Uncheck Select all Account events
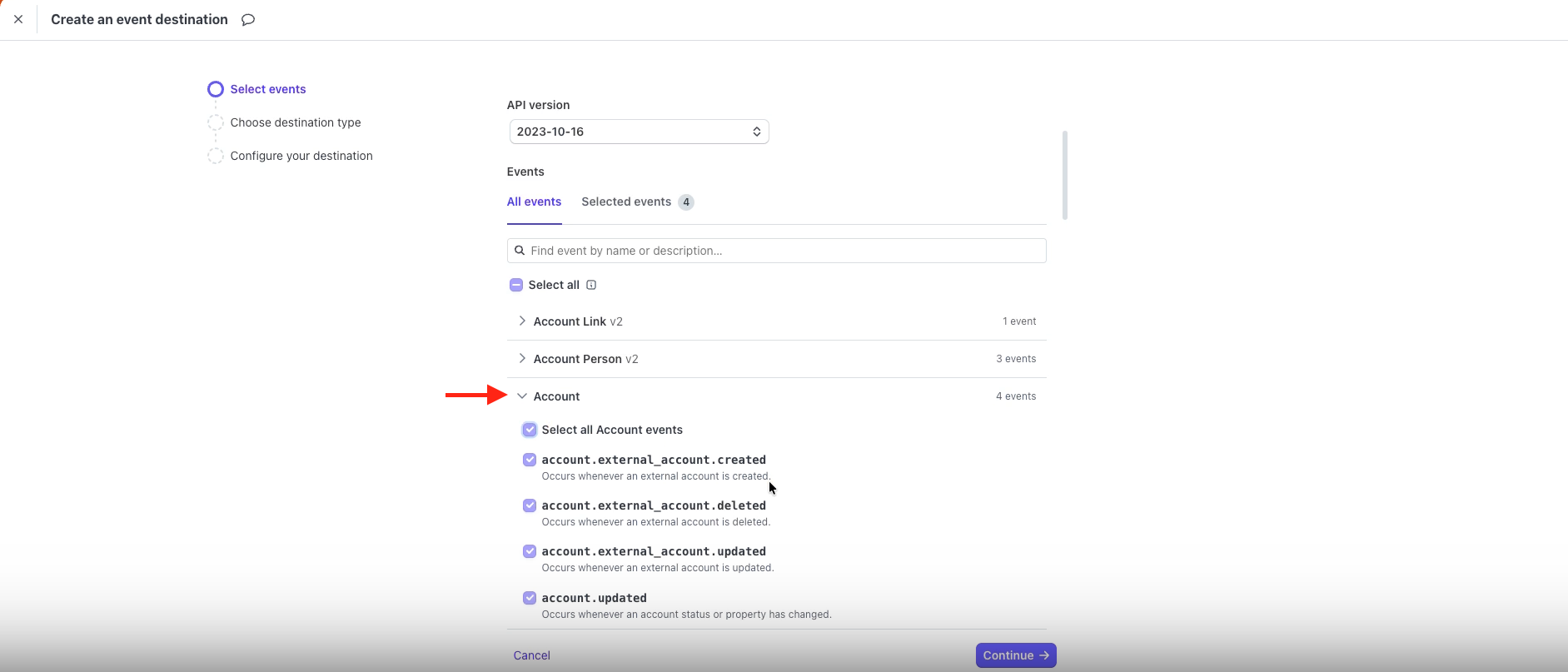 coord(530,430)
